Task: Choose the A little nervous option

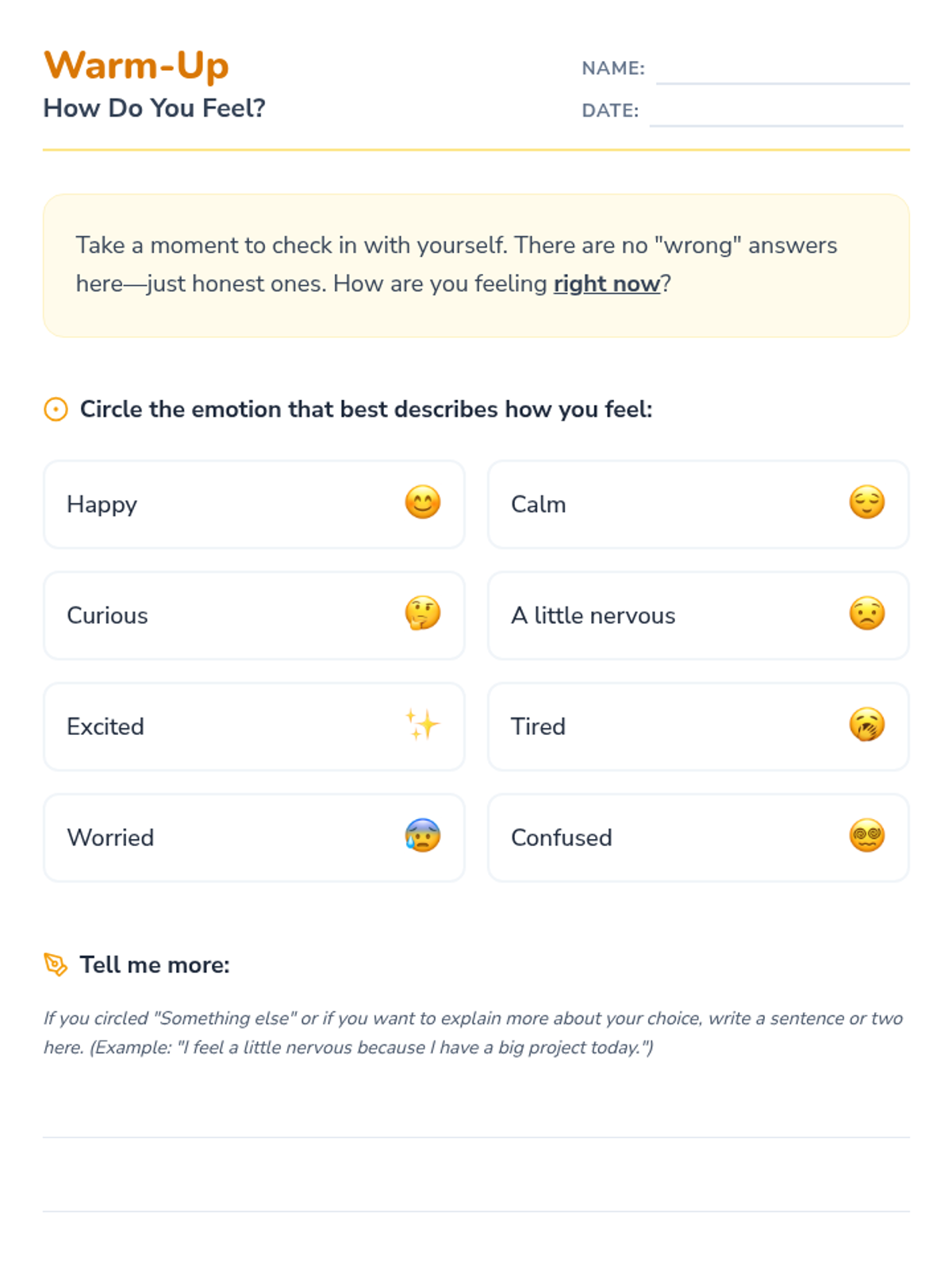Action: (x=698, y=615)
